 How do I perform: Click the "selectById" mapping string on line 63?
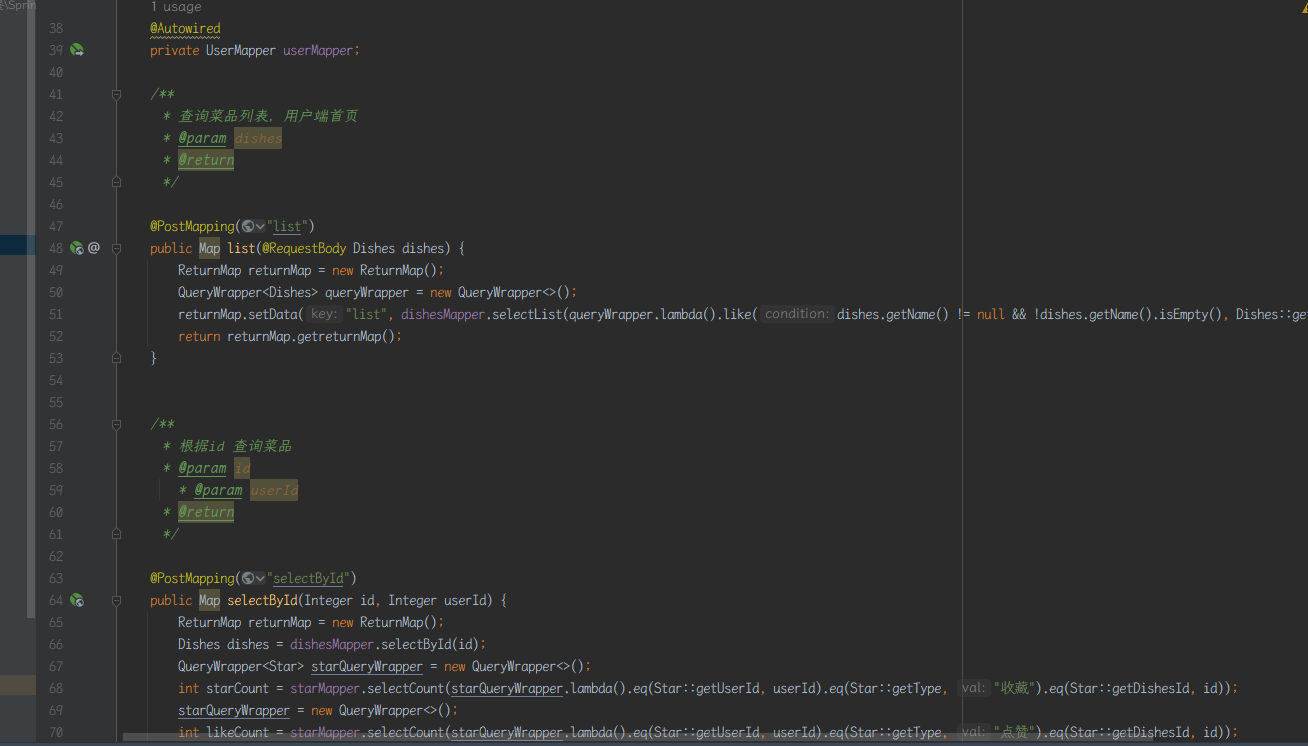[308, 578]
